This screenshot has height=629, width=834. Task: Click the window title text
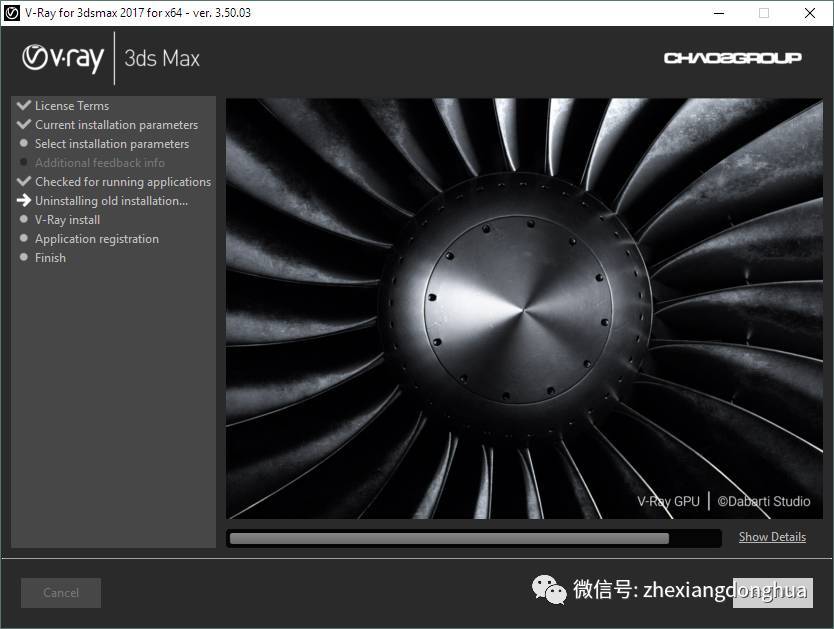click(138, 13)
